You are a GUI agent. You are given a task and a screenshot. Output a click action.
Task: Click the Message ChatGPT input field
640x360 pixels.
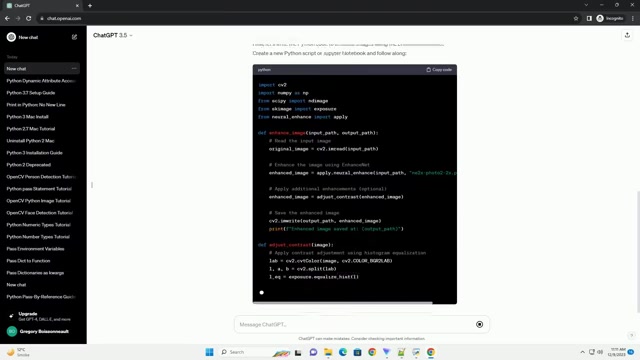(354, 324)
